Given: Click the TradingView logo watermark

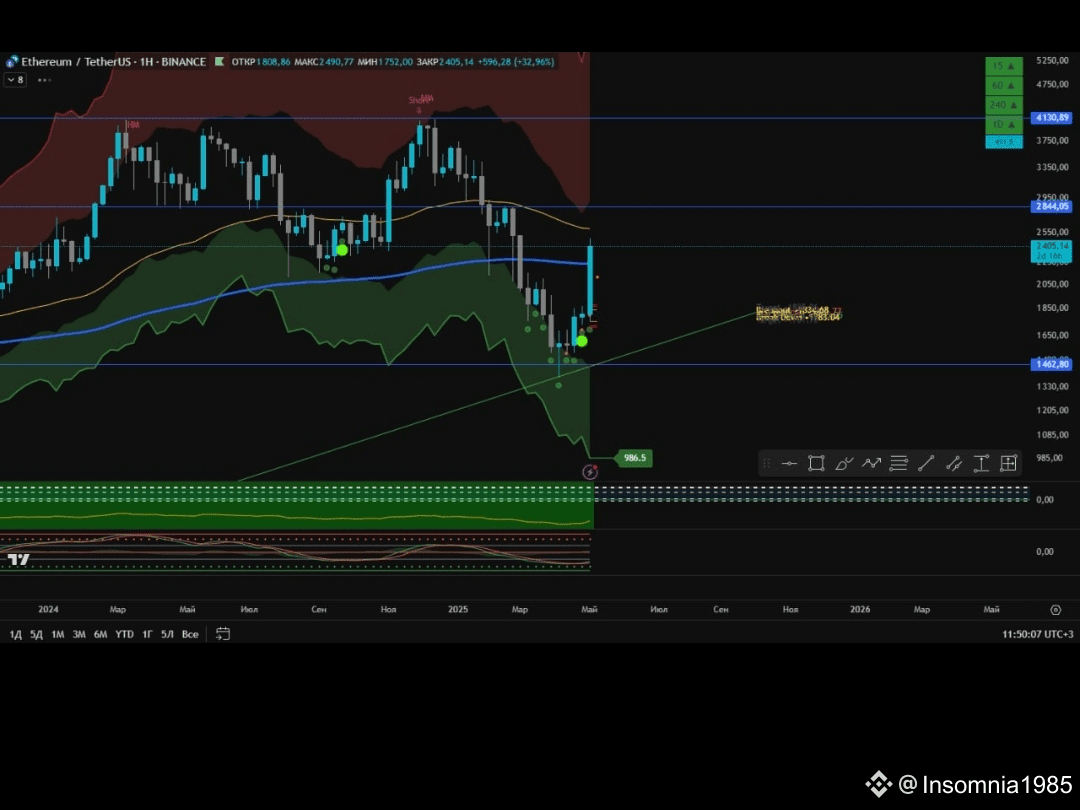Looking at the screenshot, I should click(x=18, y=560).
